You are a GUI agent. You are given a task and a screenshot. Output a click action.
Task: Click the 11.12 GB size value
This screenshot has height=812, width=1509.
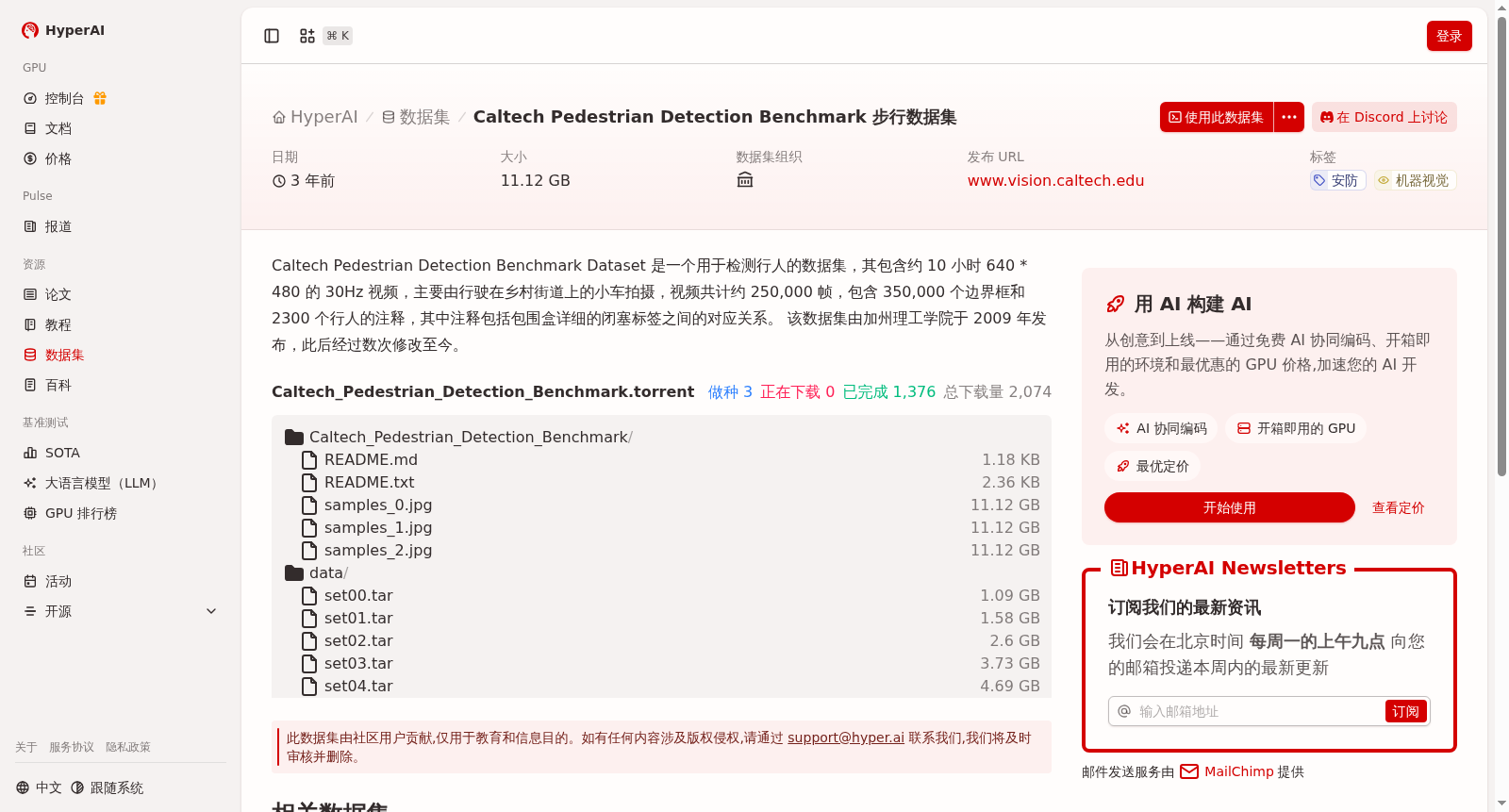(x=535, y=180)
